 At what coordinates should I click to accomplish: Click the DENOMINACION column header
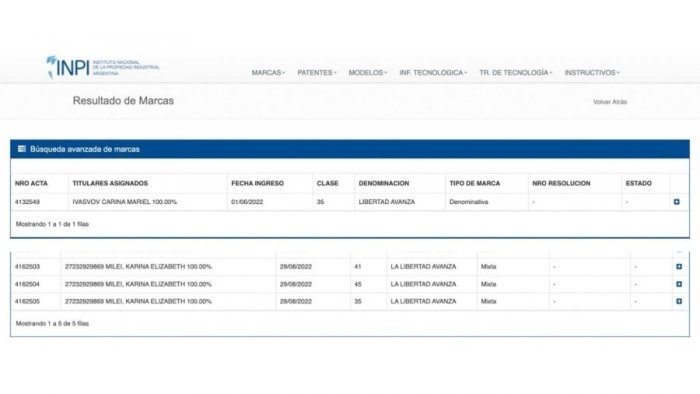tap(384, 183)
